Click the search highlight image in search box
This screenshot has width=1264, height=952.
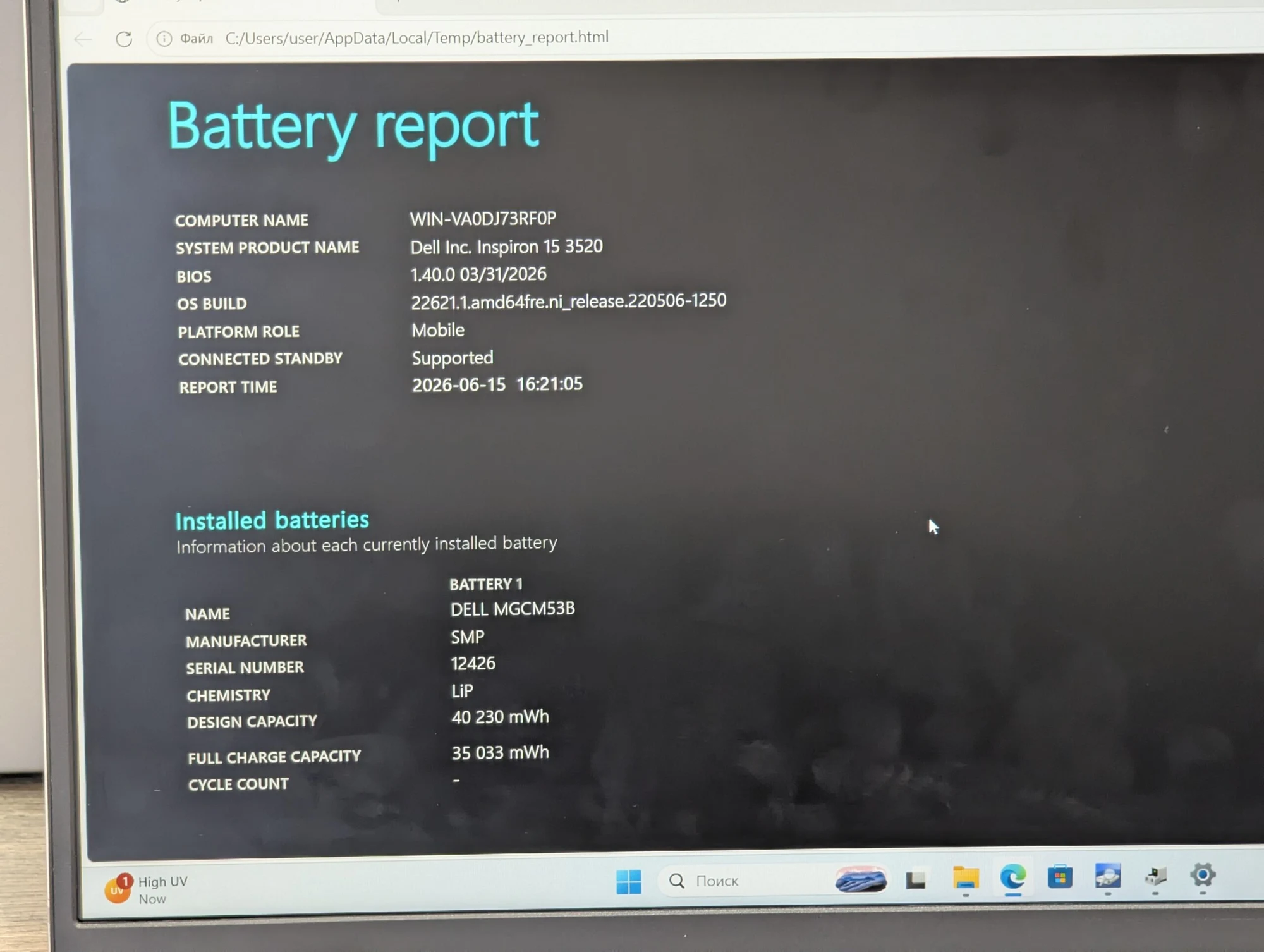[x=861, y=879]
